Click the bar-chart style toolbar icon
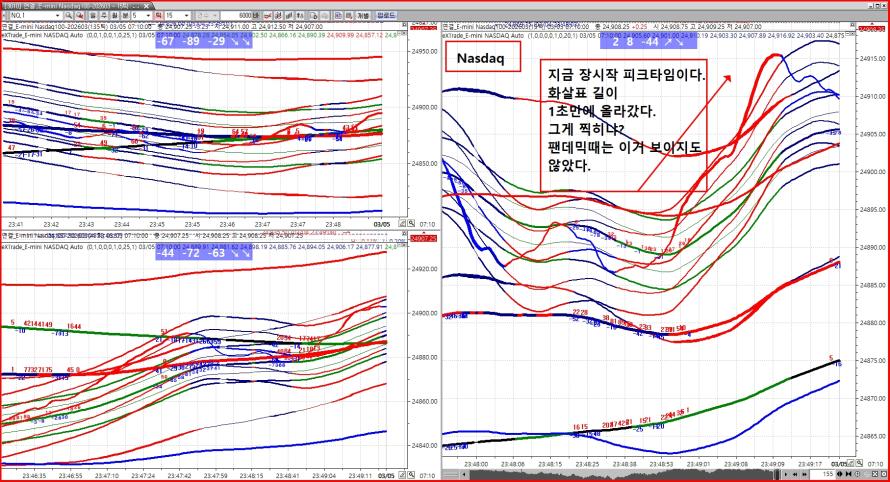This screenshot has height=482, width=890. 289,15
